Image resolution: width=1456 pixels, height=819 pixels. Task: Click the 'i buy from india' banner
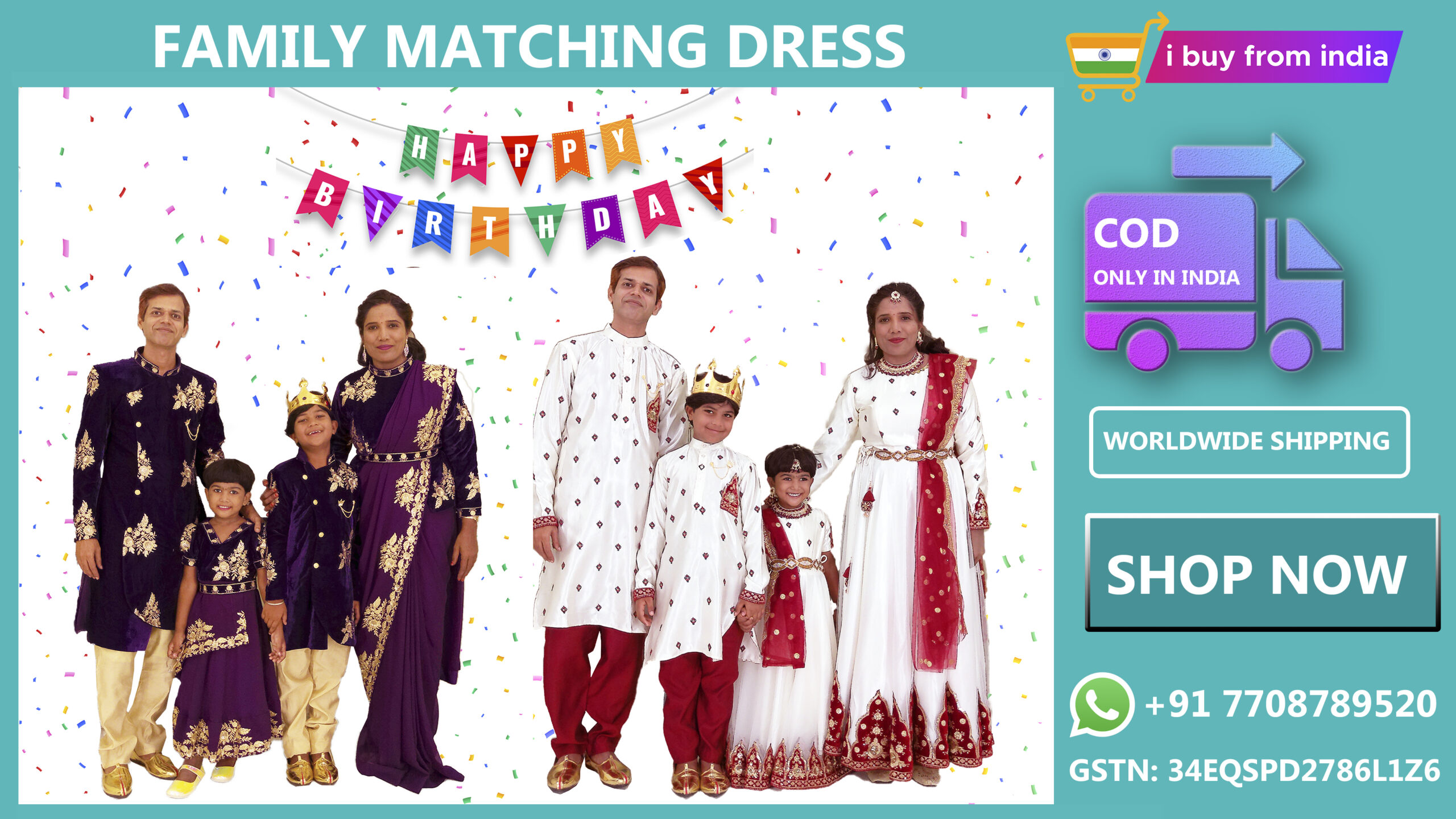point(1274,56)
